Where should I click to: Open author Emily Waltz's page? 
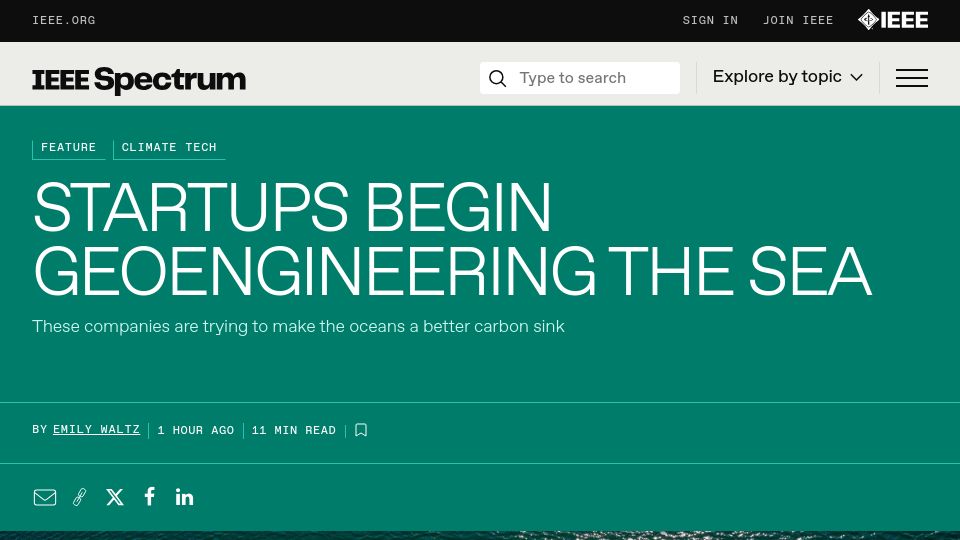(x=96, y=430)
